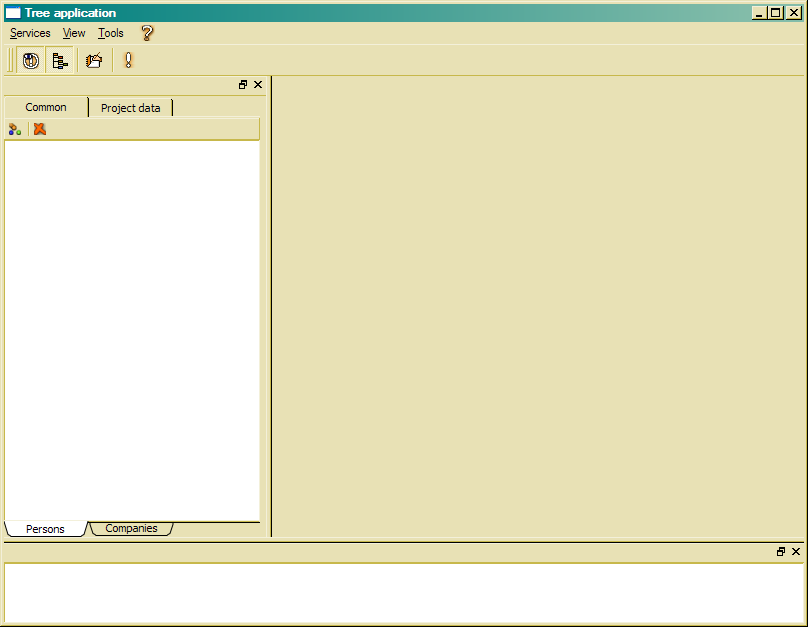
Task: Select the Persons bottom tab
Action: tap(45, 529)
